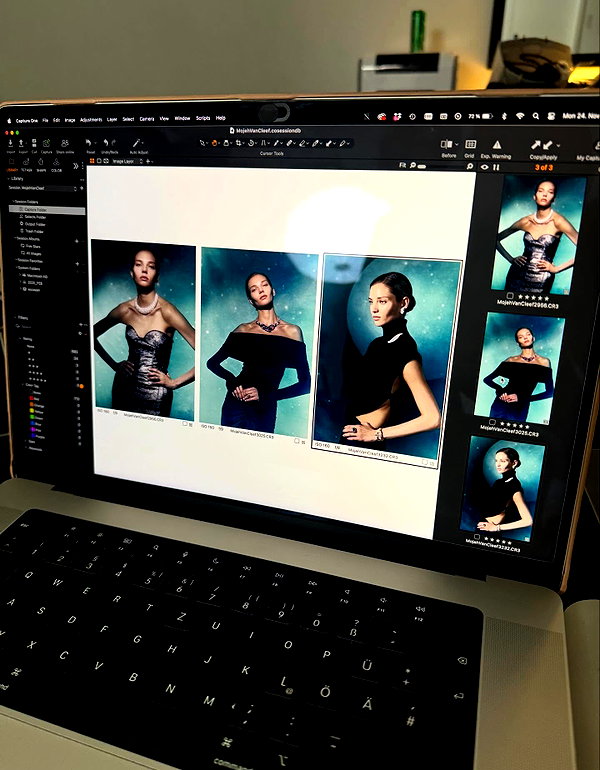
Task: Open the Image Layer dropdown
Action: click(127, 161)
